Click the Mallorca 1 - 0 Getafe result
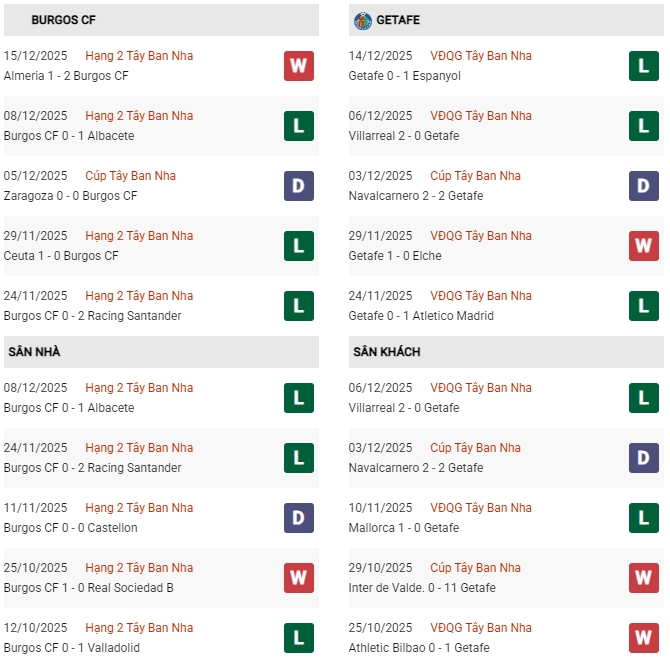670x661 pixels. (x=404, y=528)
